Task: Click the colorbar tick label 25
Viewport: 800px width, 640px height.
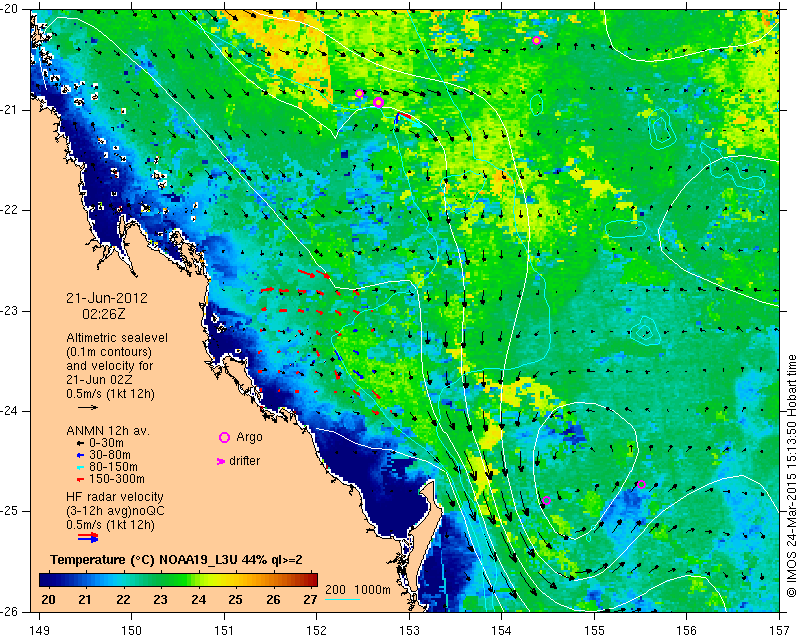Action: click(235, 599)
